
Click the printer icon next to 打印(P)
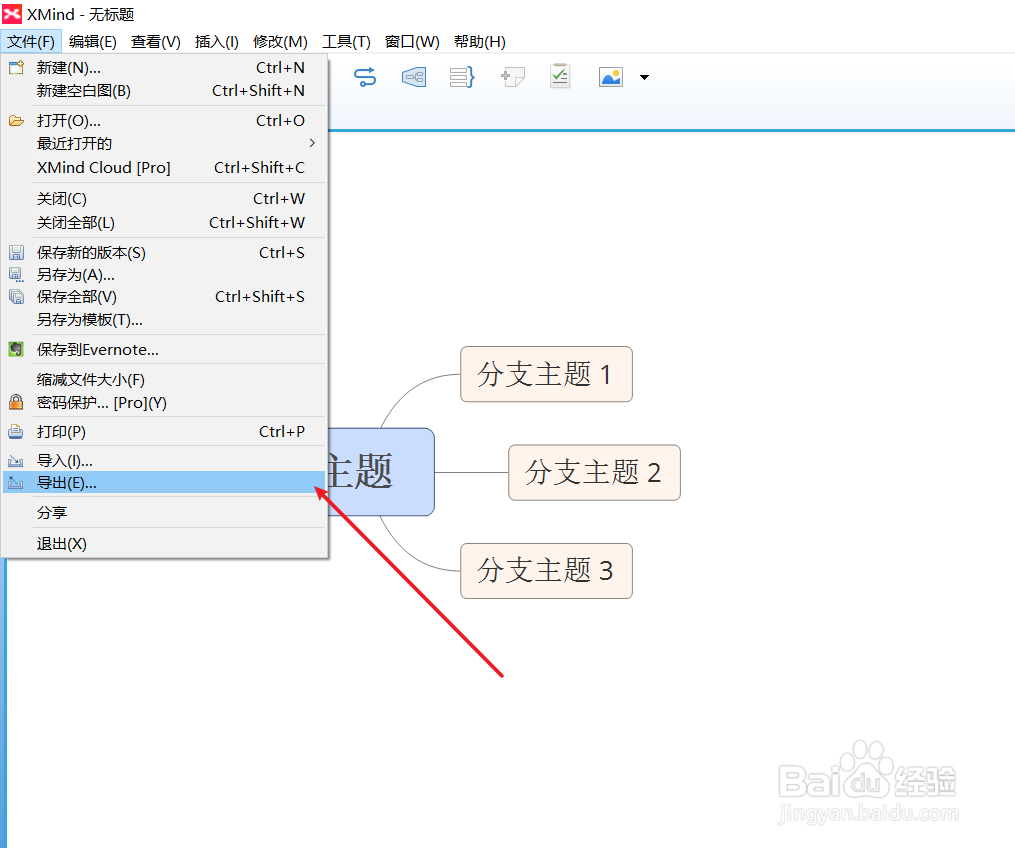pos(16,431)
